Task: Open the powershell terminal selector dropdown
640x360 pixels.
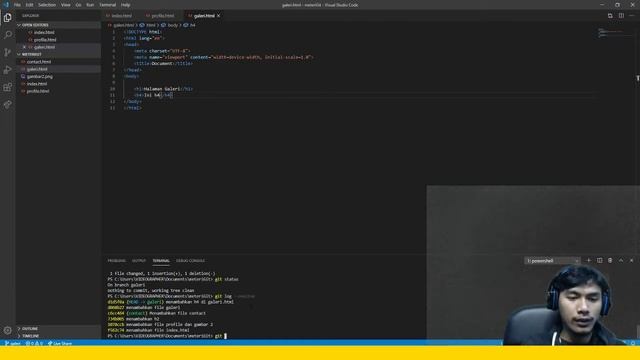Action: [552, 260]
